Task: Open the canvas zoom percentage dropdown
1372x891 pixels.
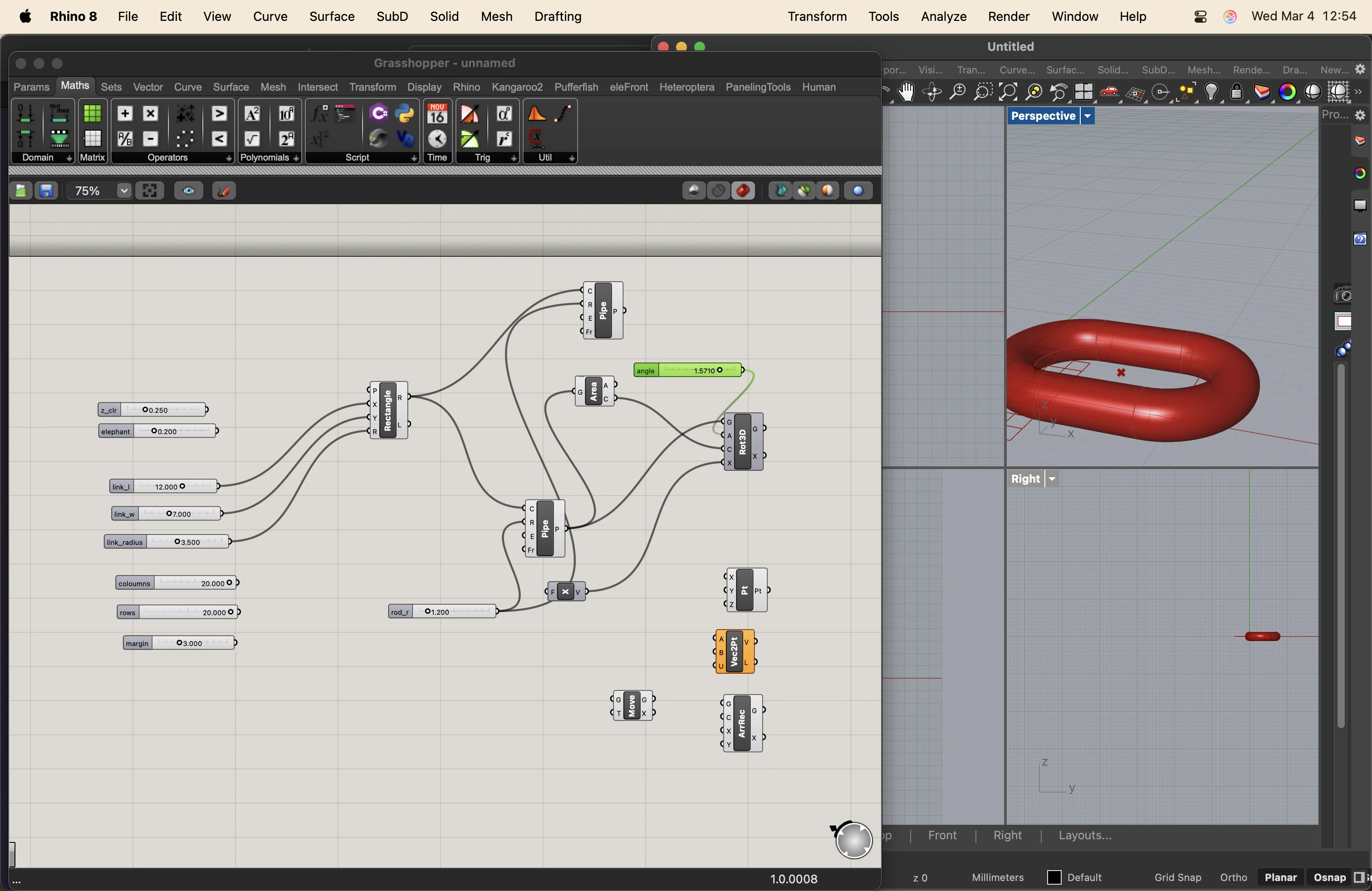Action: [123, 191]
